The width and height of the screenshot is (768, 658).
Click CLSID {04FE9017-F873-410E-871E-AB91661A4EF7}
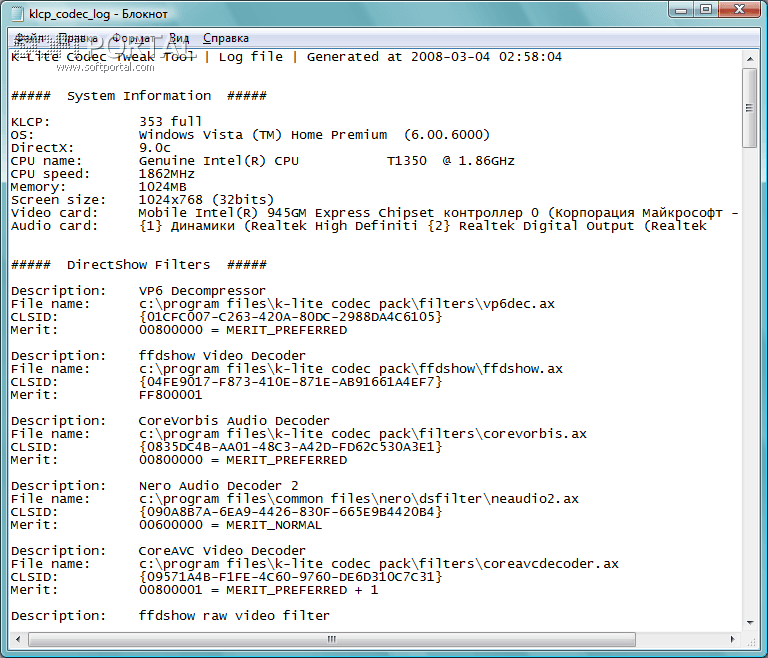coord(290,382)
